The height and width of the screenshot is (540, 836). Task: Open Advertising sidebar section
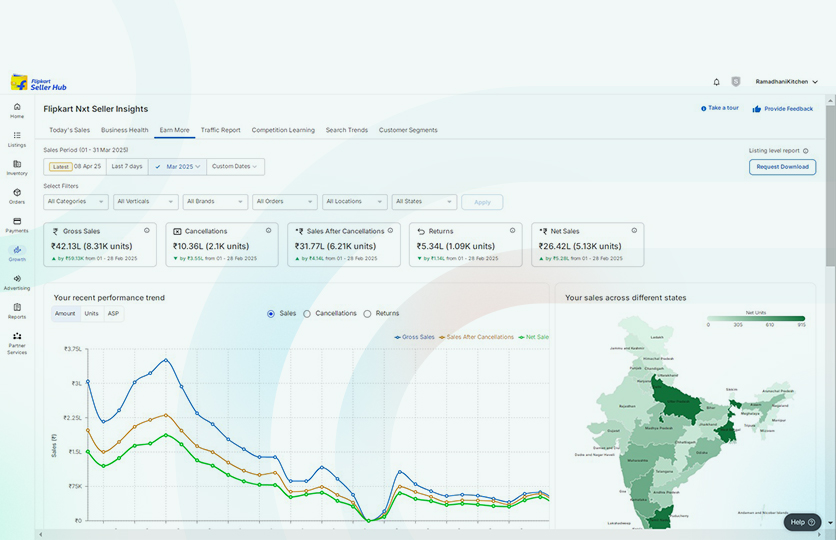point(17,282)
